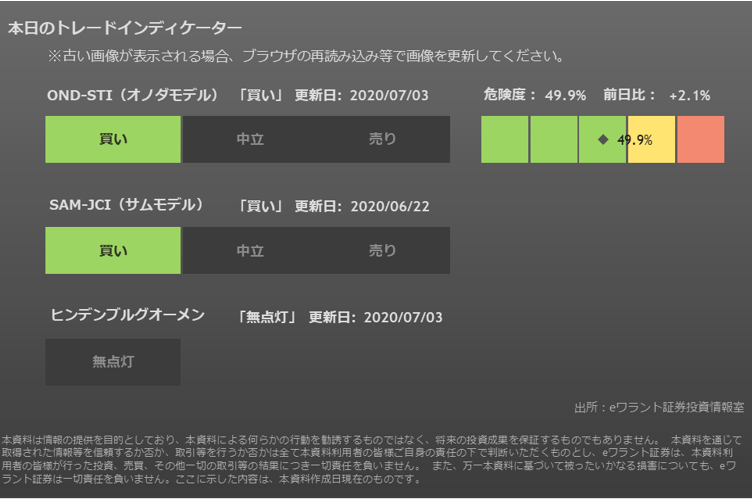Click the 前日比 +2.1% value

coord(689,96)
